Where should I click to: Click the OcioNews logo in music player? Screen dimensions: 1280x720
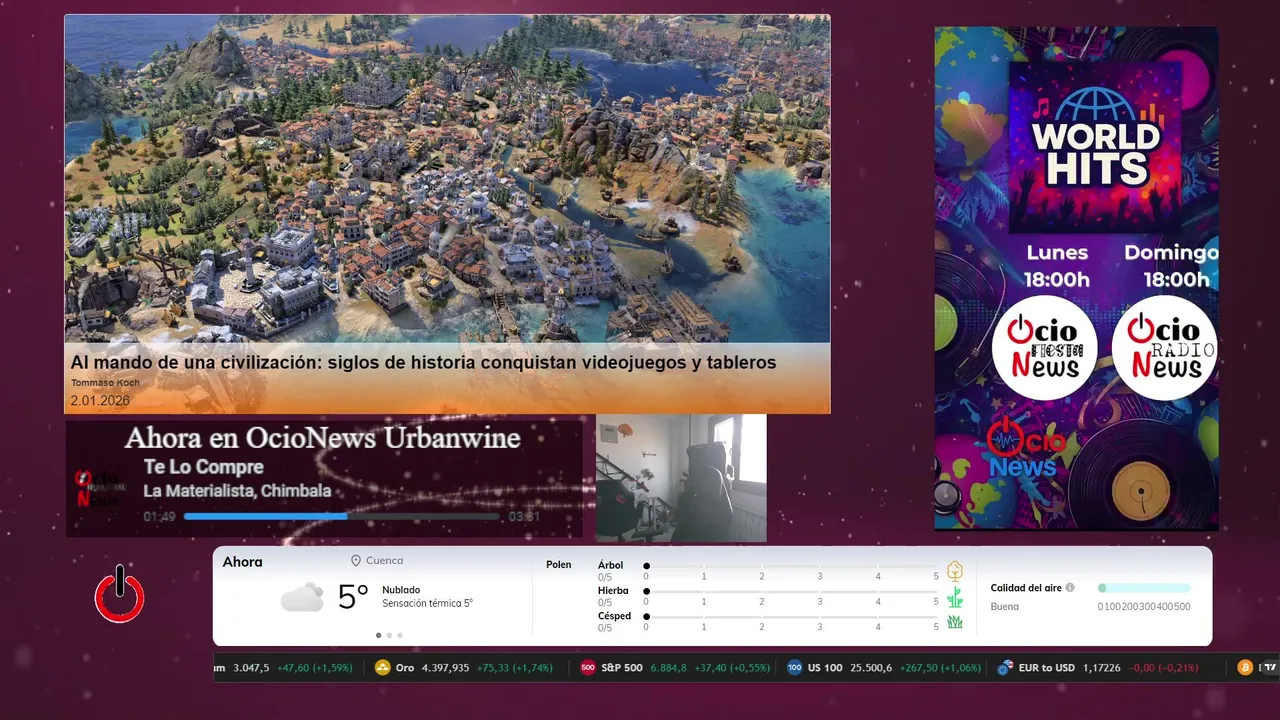point(100,489)
